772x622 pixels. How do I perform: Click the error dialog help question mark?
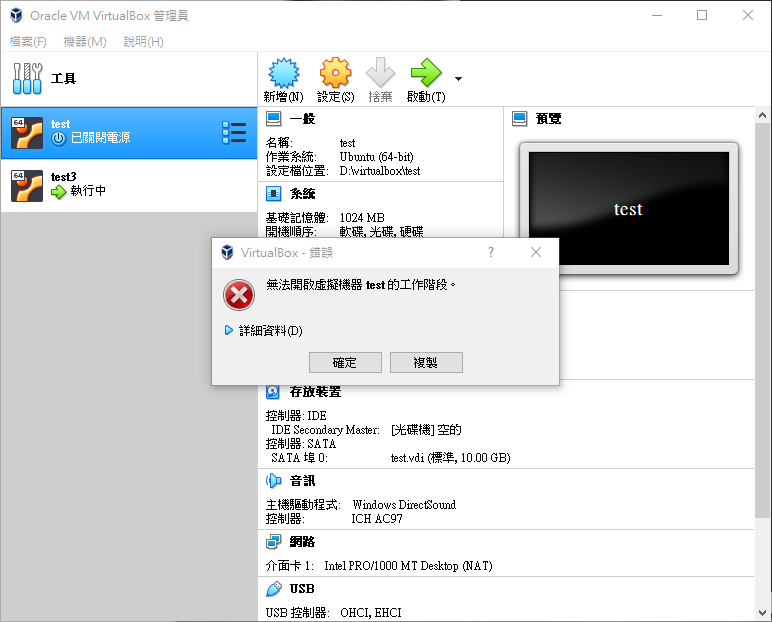(490, 252)
